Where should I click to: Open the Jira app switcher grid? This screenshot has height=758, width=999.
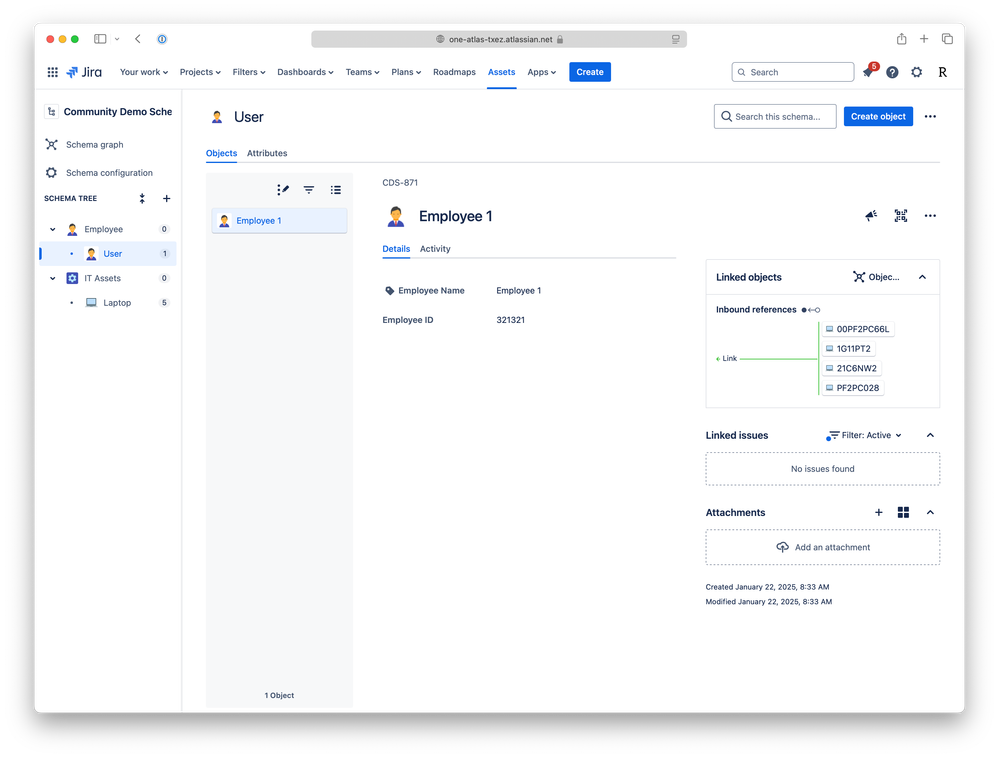pyautogui.click(x=53, y=72)
